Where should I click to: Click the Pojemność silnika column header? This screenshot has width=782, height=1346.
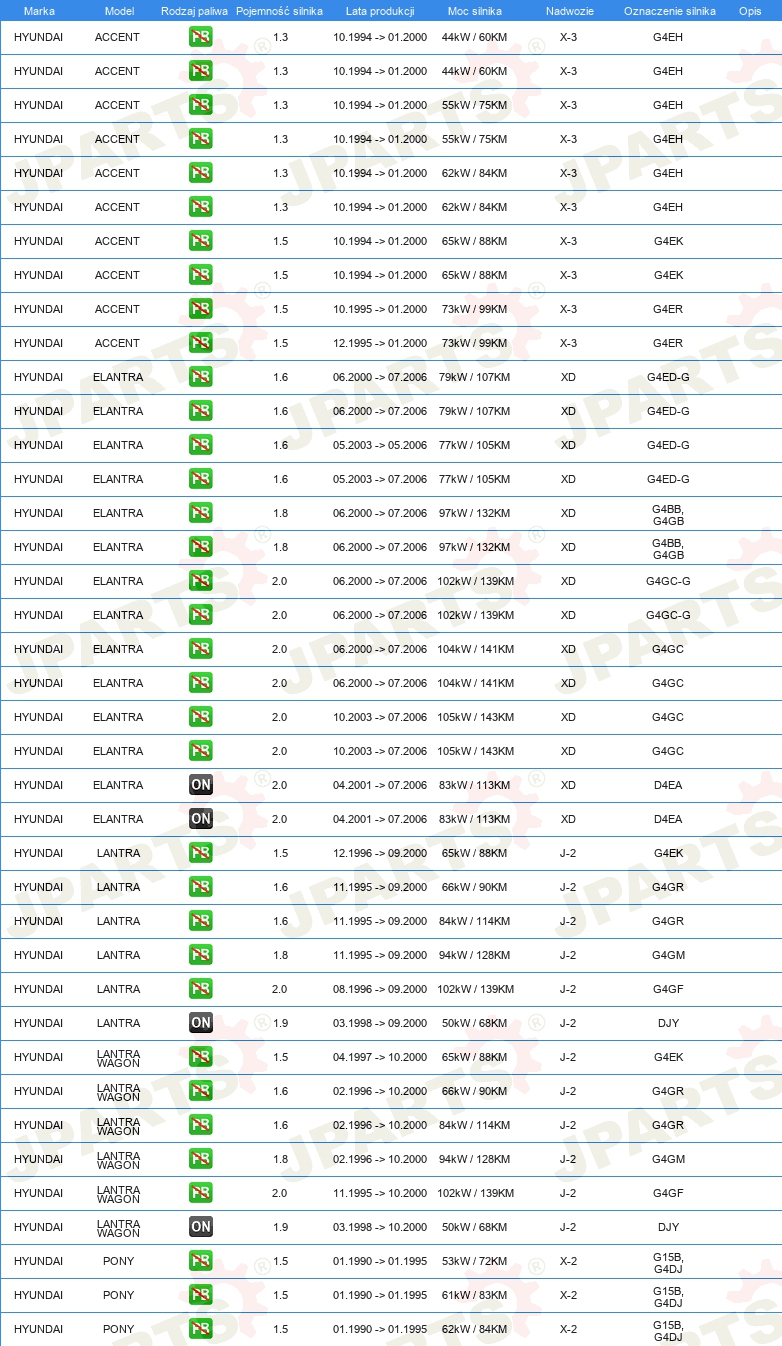(x=280, y=11)
